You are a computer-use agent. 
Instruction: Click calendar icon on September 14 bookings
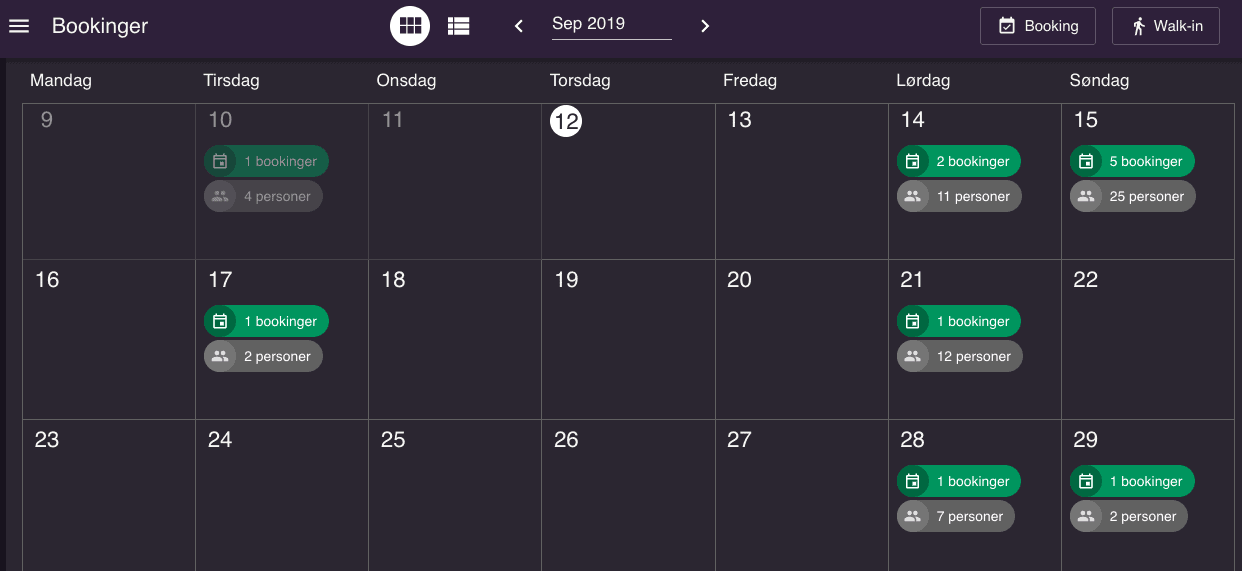coord(912,161)
